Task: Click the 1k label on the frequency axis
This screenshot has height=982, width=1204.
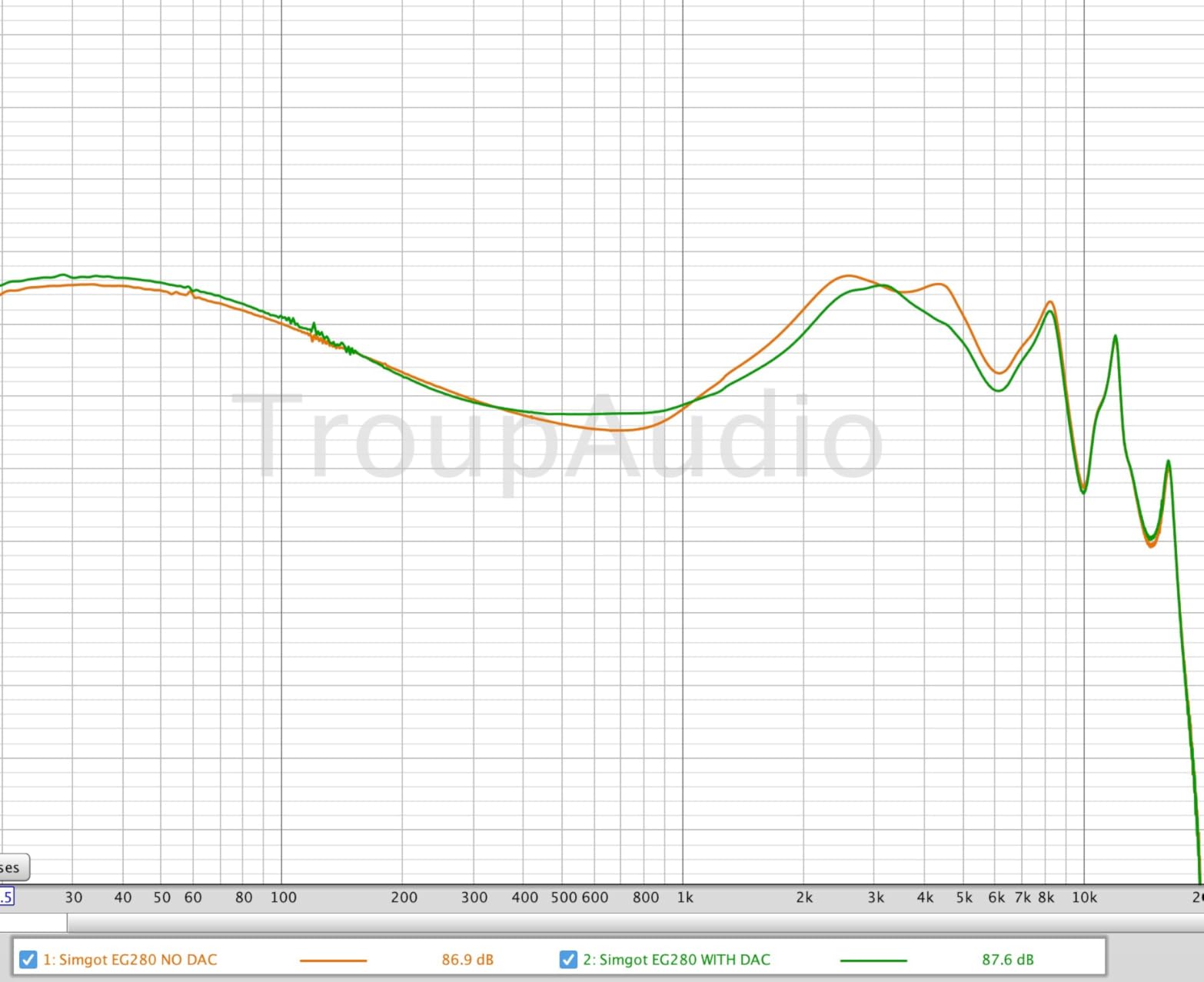Action: [x=684, y=897]
